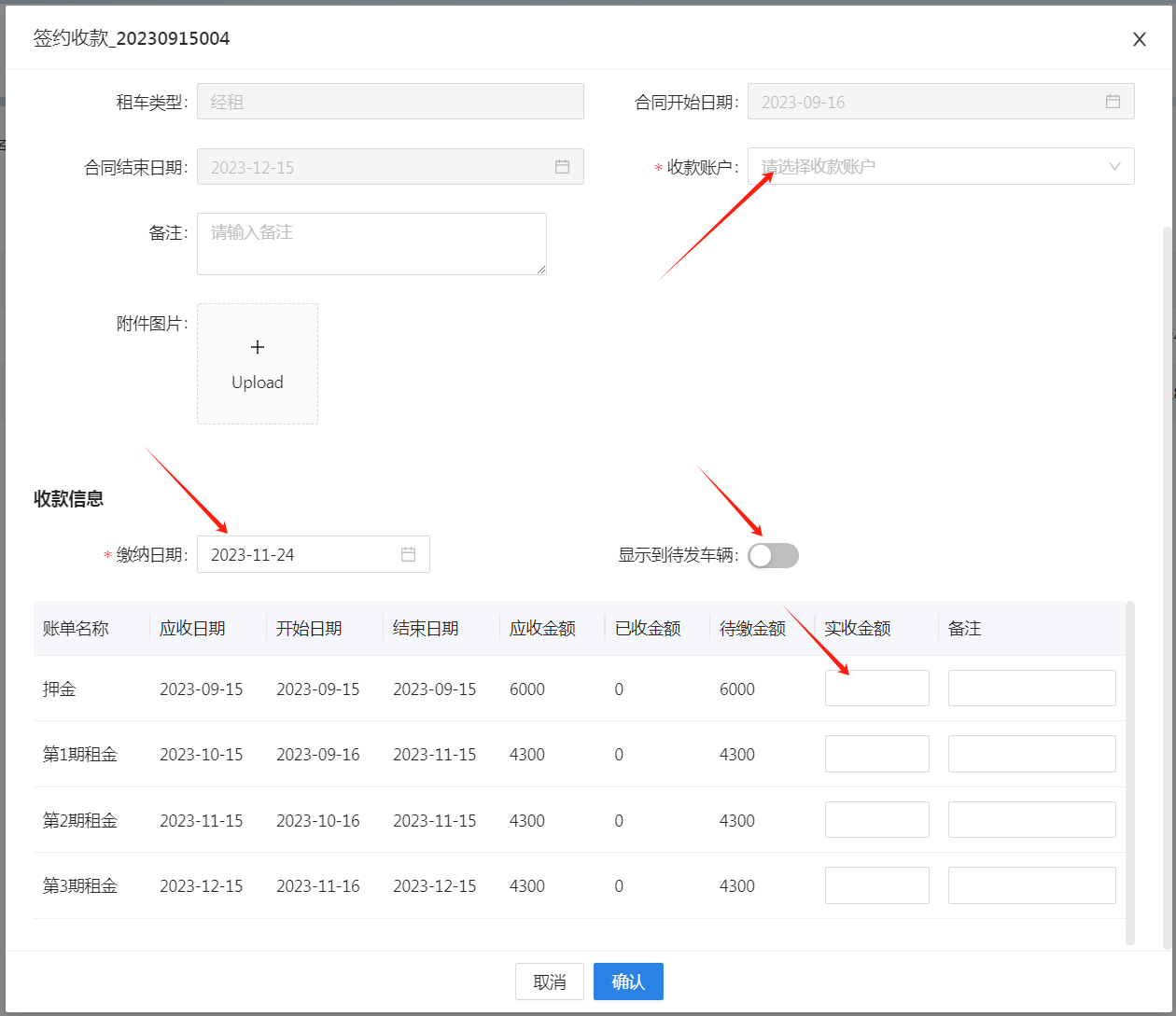Click the calendar icon in 缴纳日期 field
Viewport: 1176px width, 1016px height.
[408, 554]
